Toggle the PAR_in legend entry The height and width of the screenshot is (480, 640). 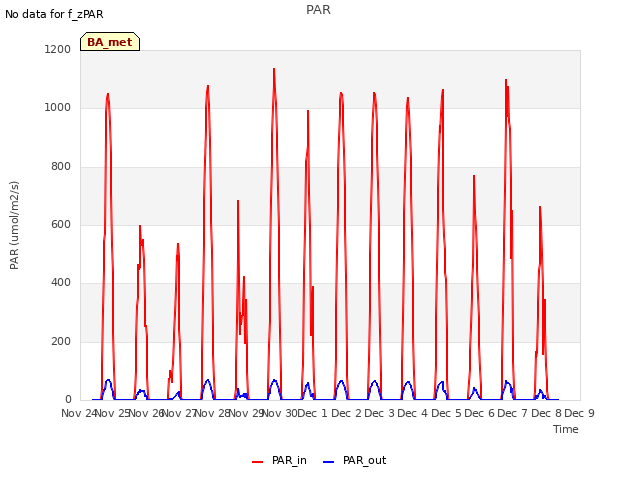[289, 460]
